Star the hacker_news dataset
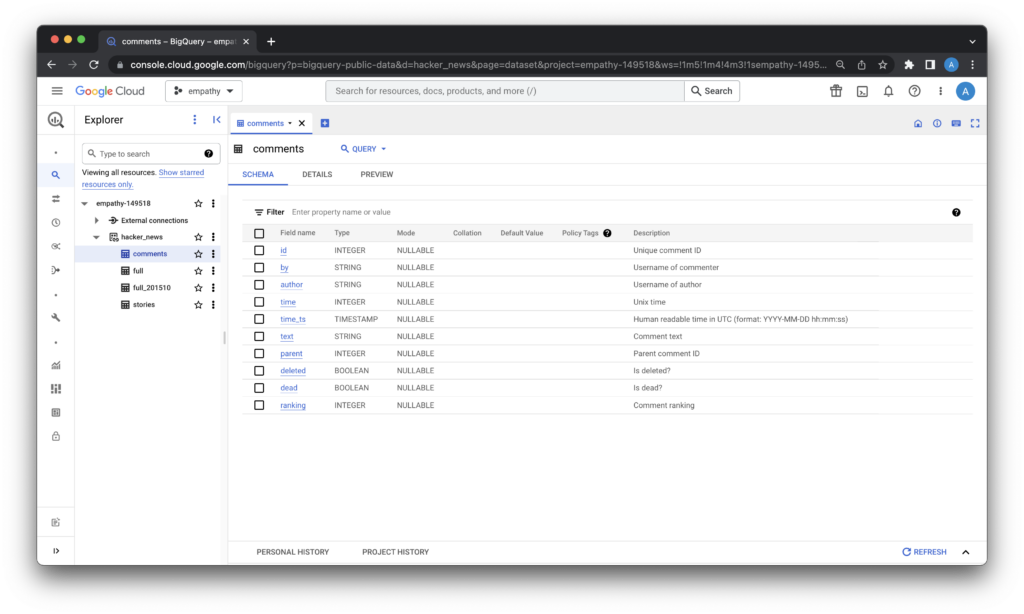The image size is (1024, 614). 198,237
